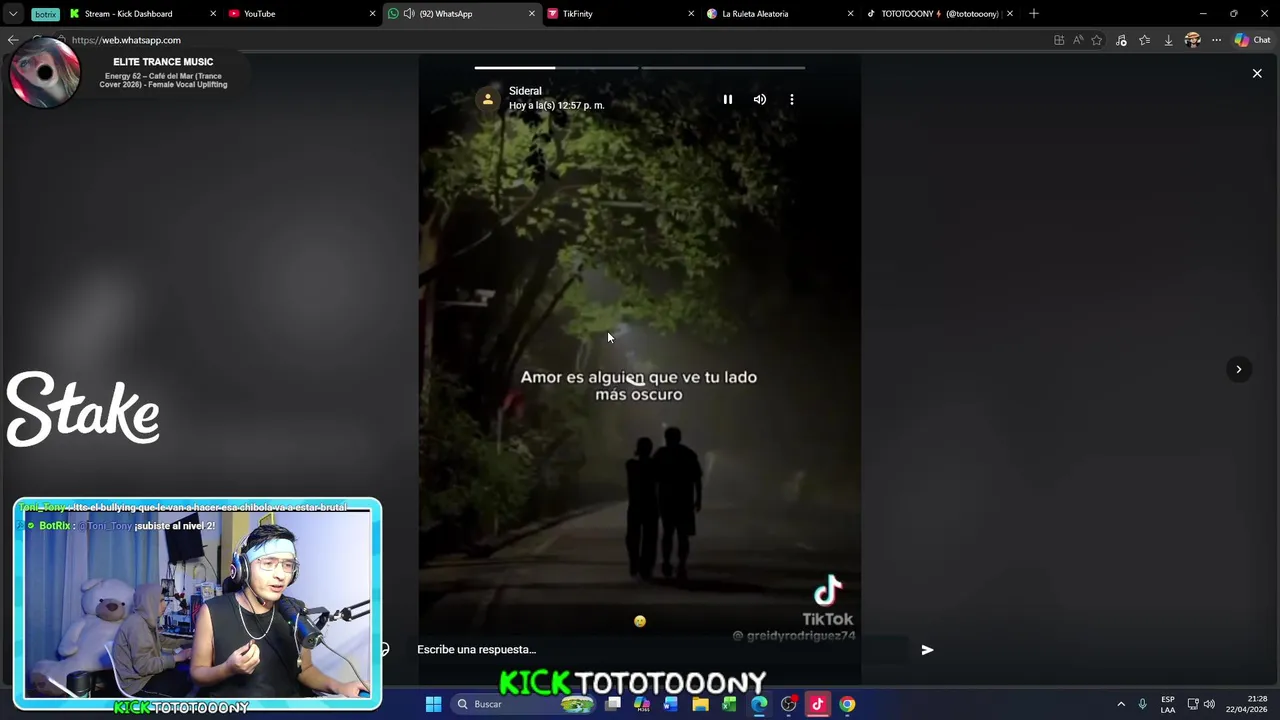Screen dimensions: 1280x720
Task: Open Microsoft 365 taskbar icon
Action: pos(642,704)
